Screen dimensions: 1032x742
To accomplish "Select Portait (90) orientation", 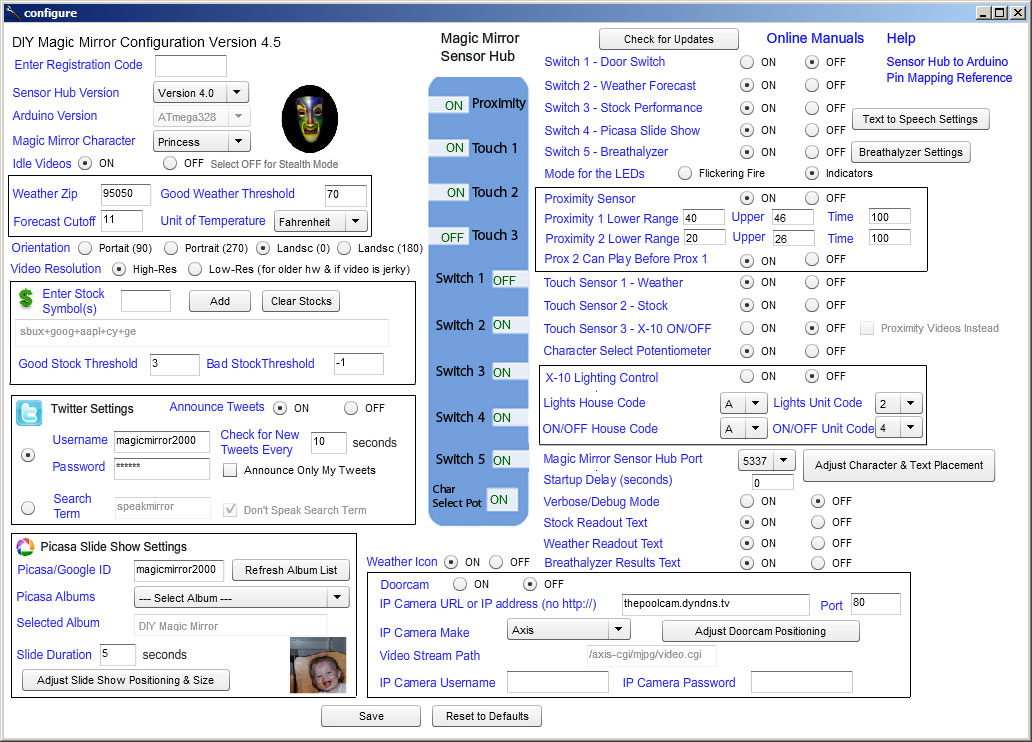I will [x=85, y=248].
